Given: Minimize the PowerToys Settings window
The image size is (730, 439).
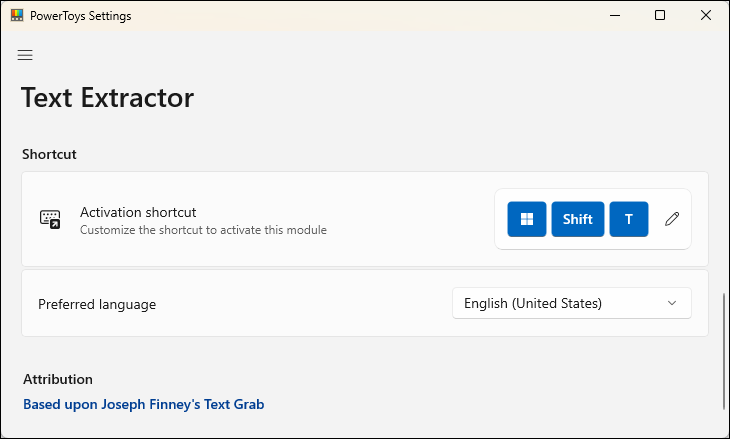Looking at the screenshot, I should click(x=615, y=15).
